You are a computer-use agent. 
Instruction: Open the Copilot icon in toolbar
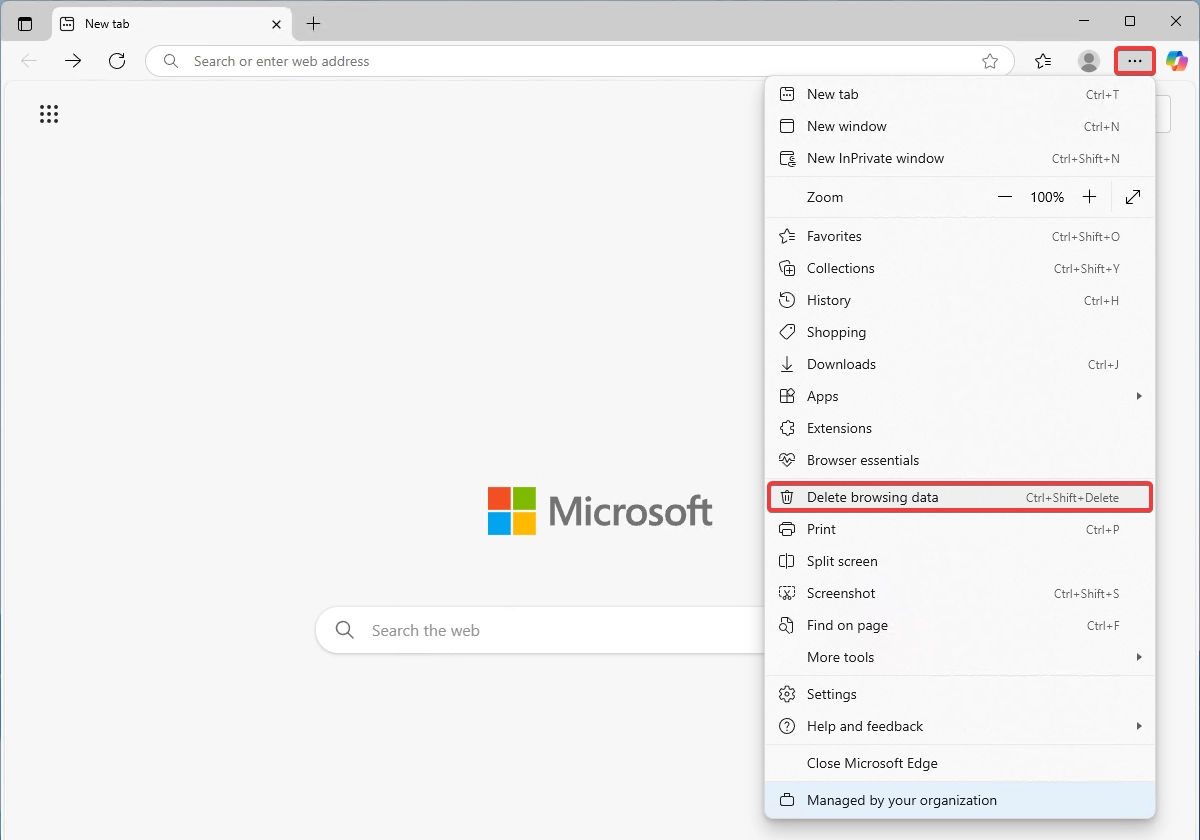(1177, 61)
